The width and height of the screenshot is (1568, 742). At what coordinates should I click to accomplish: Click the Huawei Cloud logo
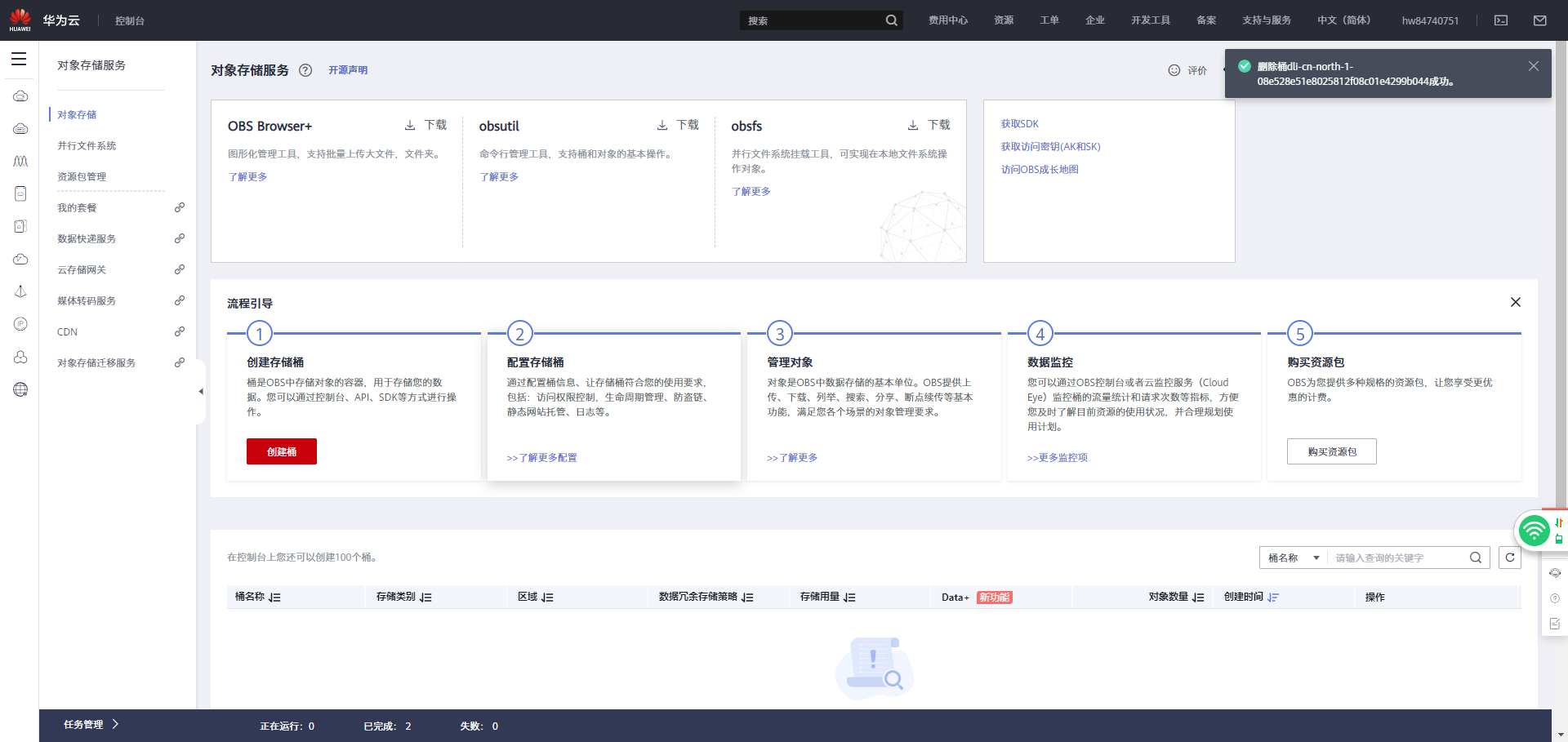pyautogui.click(x=45, y=20)
